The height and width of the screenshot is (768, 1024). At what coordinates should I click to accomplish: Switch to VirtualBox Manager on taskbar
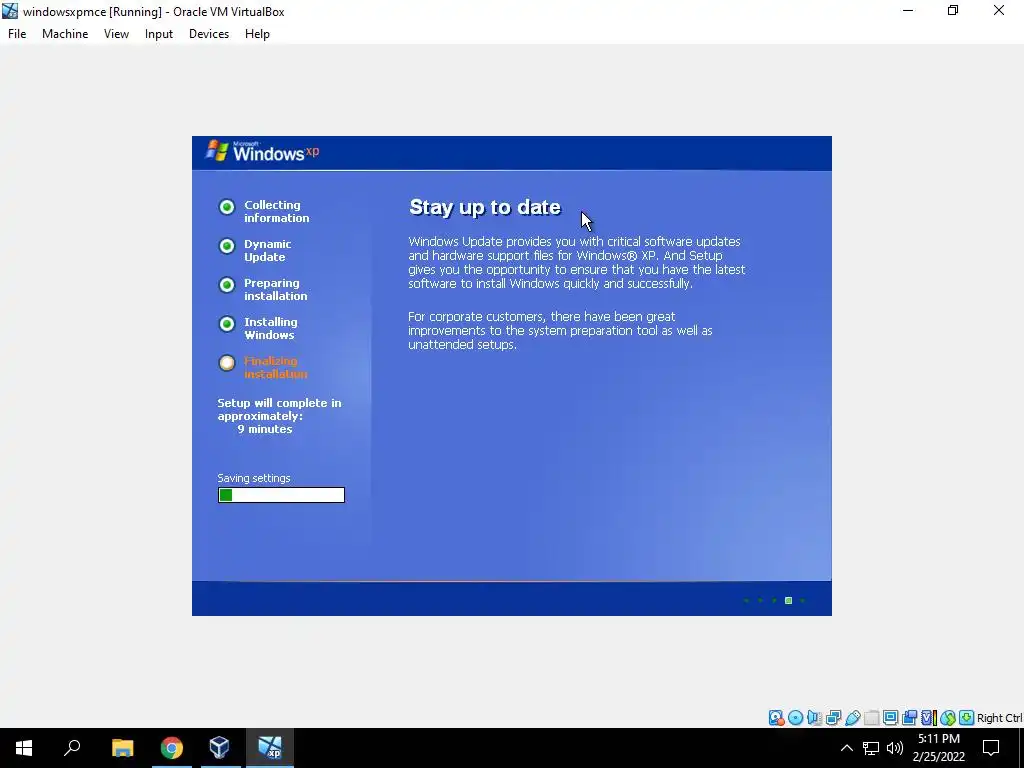(219, 748)
